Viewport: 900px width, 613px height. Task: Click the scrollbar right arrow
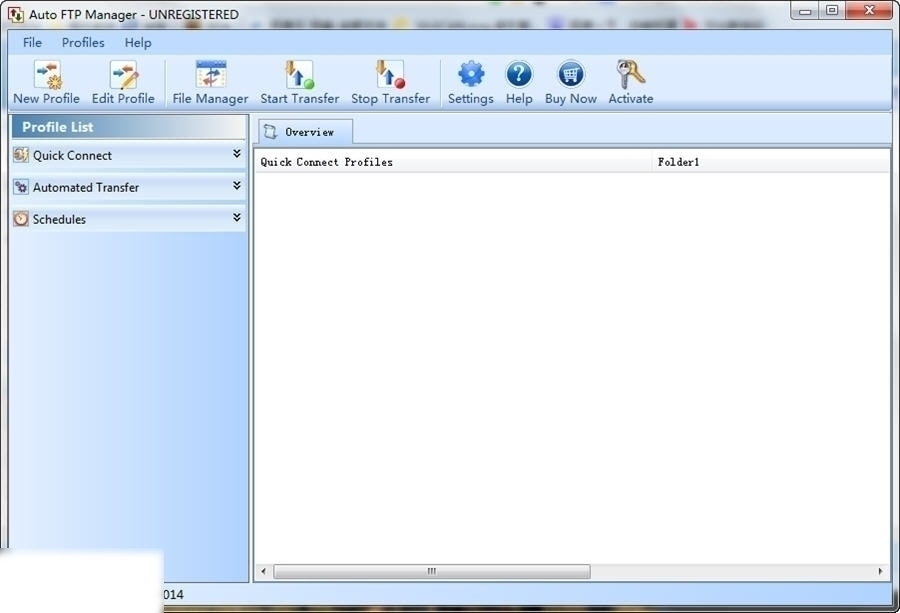coord(880,571)
